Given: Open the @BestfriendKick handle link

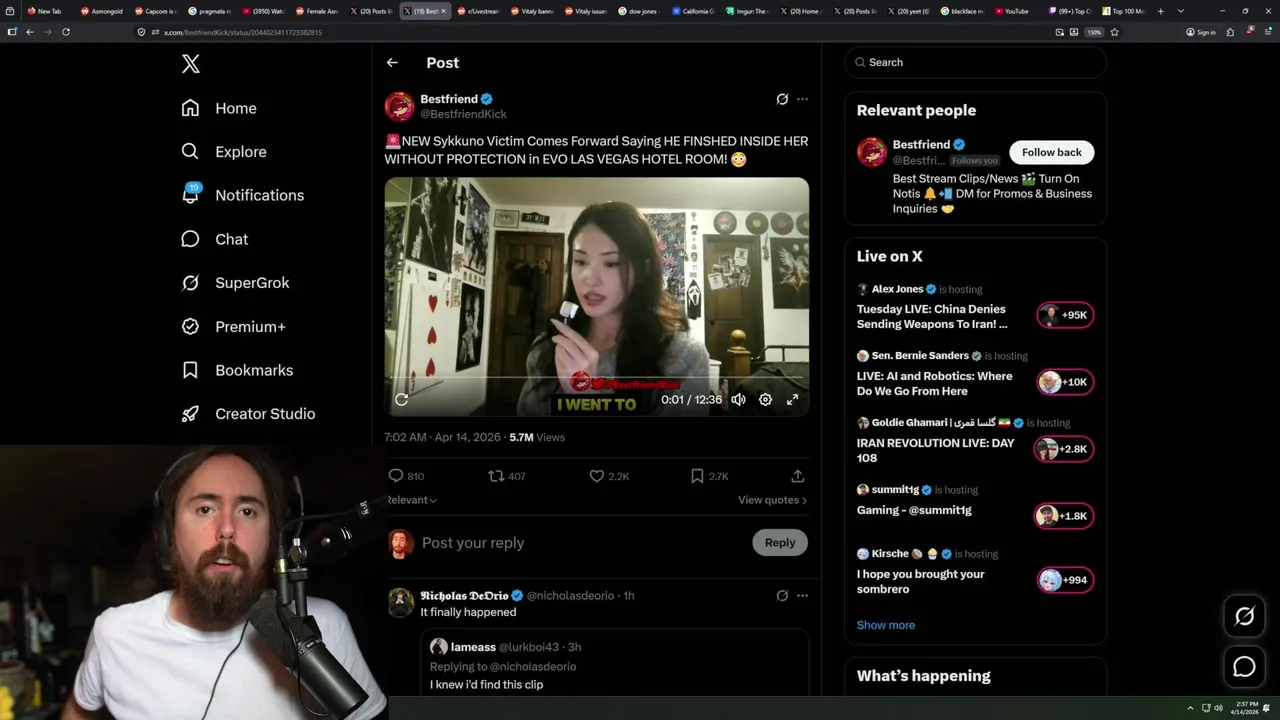Looking at the screenshot, I should click(463, 114).
